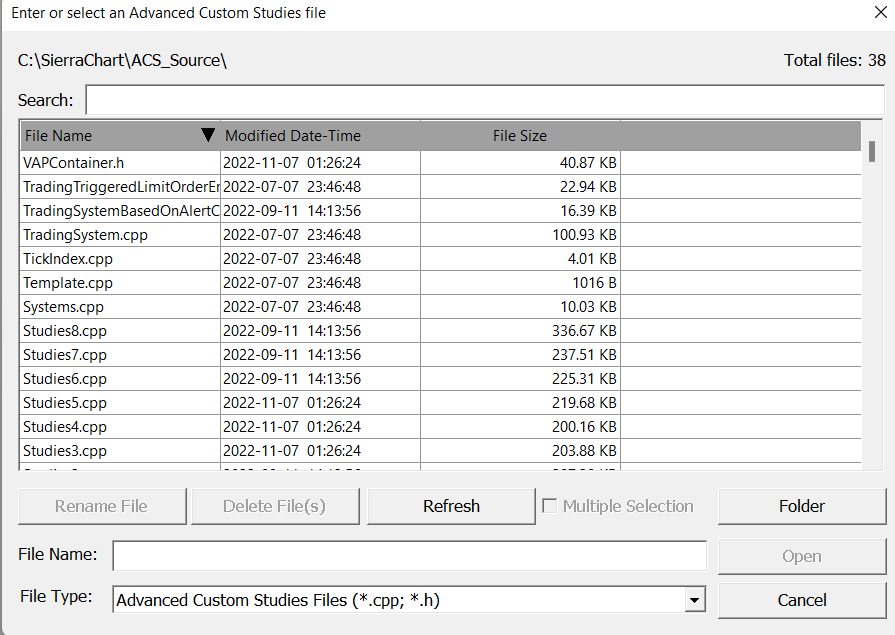Click into the Search text field

(x=485, y=100)
